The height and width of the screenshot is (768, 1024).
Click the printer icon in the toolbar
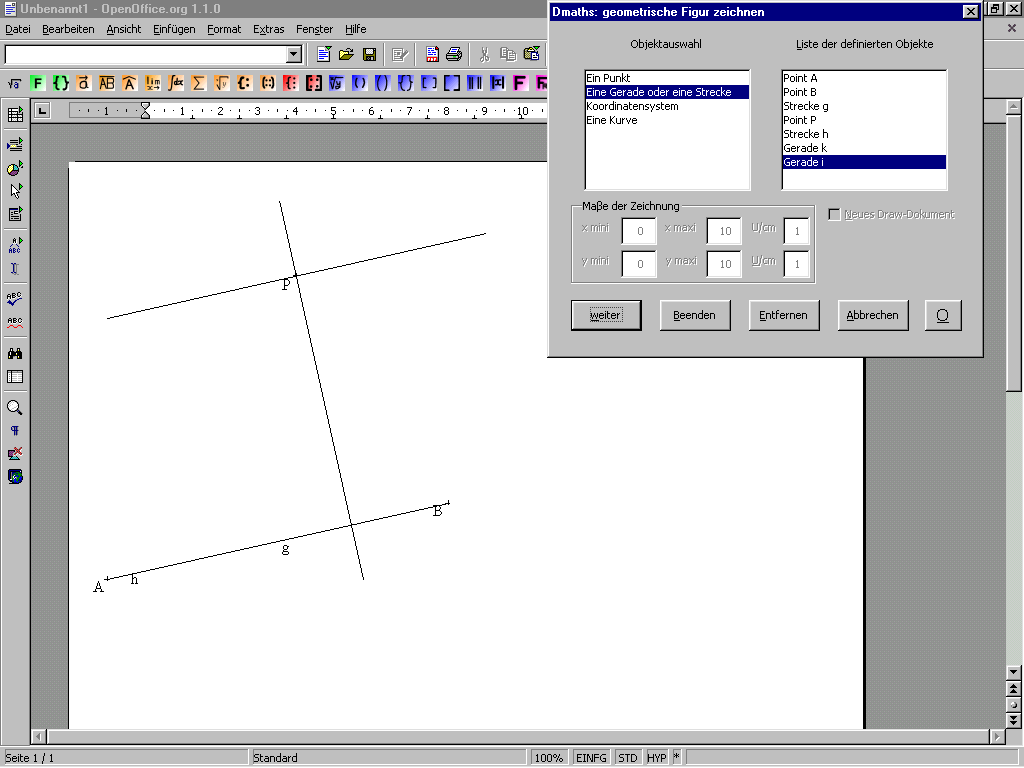pos(454,54)
